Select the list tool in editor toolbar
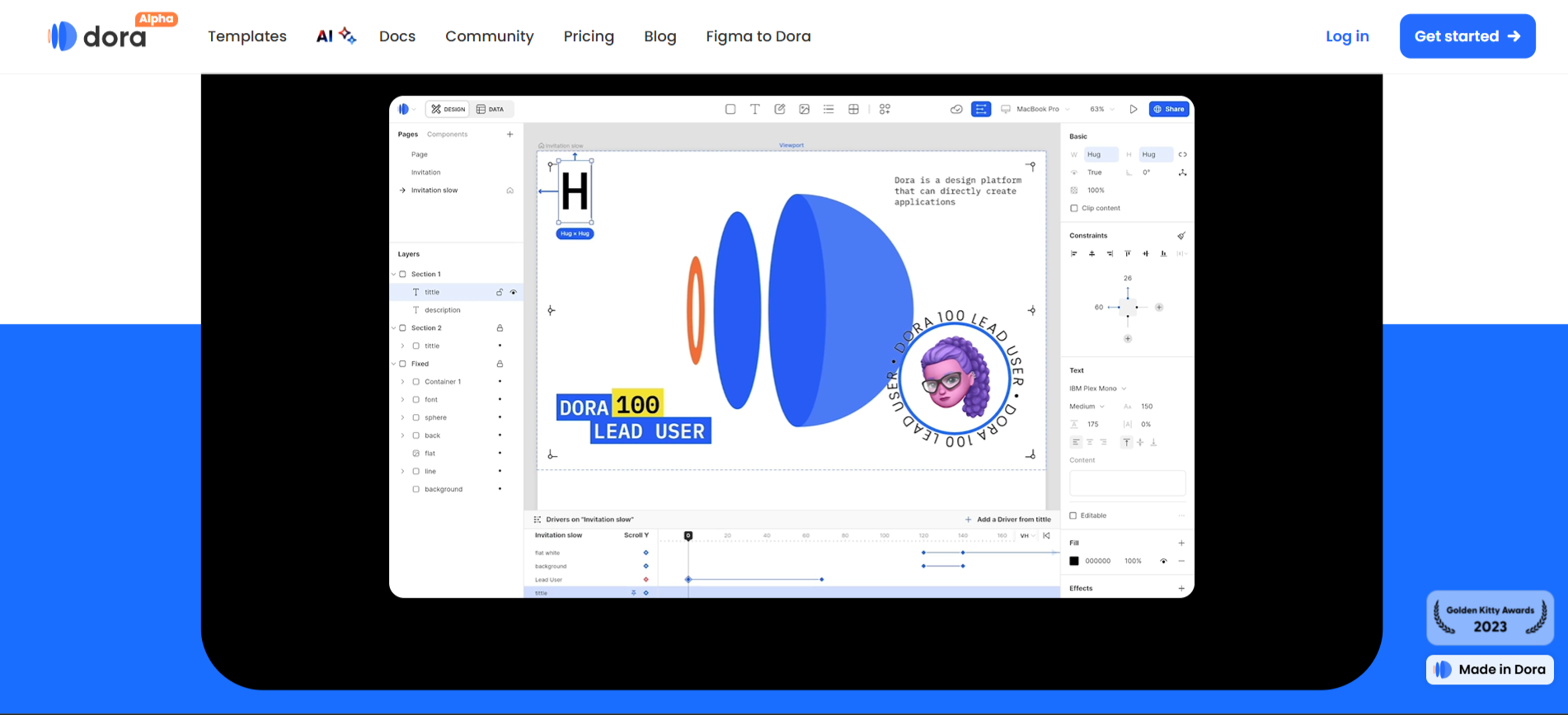Image resolution: width=1568 pixels, height=715 pixels. tap(829, 109)
